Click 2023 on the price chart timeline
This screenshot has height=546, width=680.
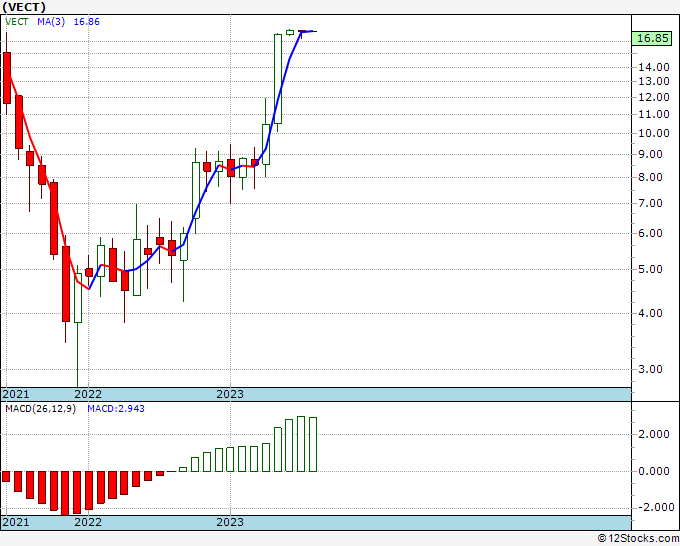[230, 394]
